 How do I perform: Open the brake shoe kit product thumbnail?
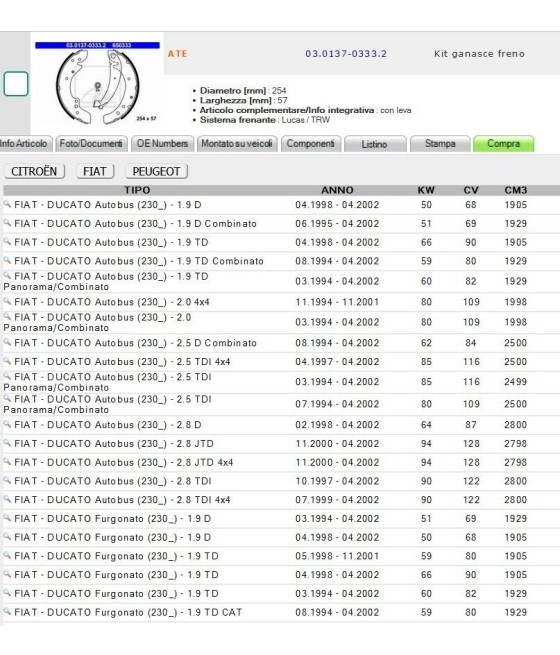coord(97,83)
